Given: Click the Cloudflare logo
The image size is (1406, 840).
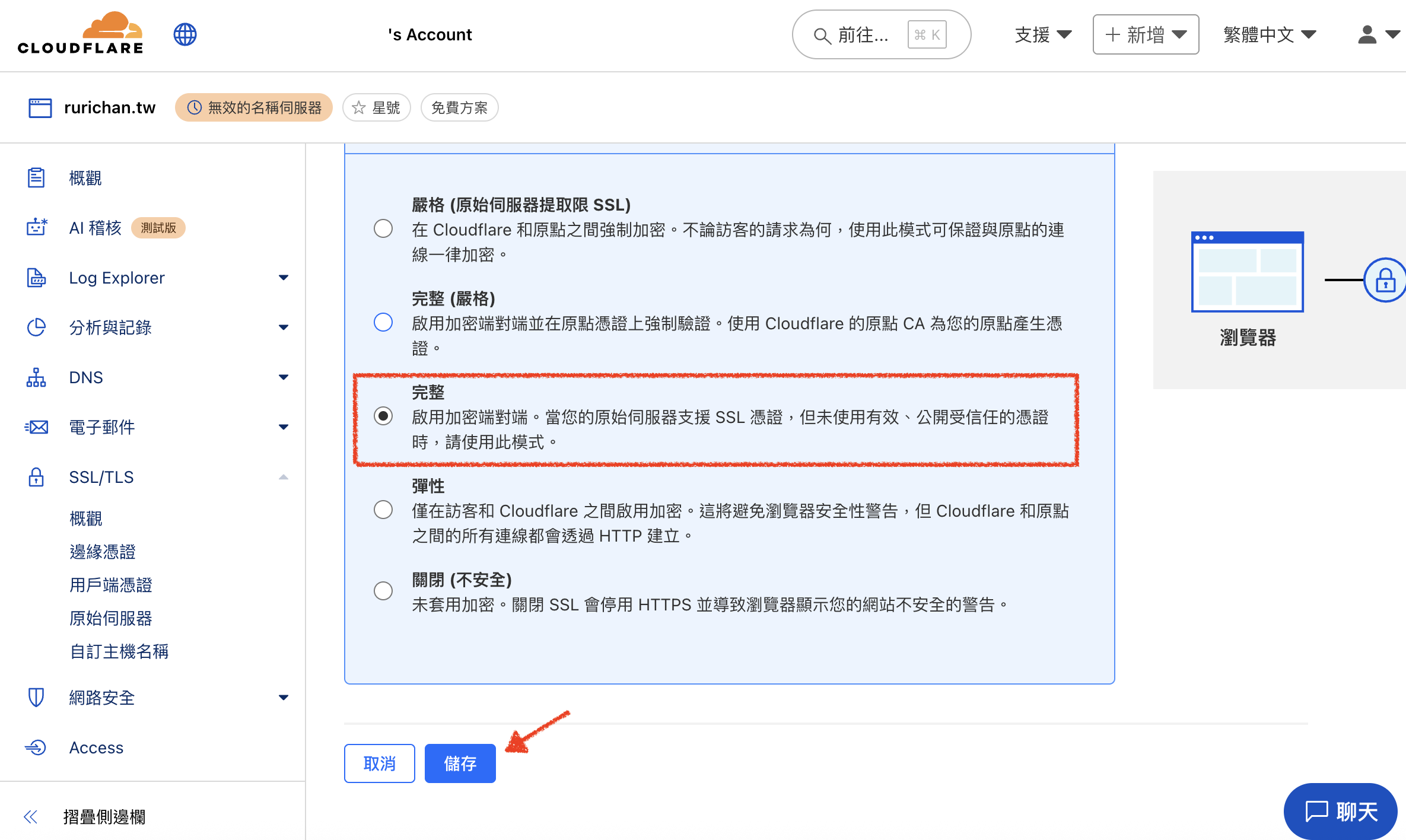Looking at the screenshot, I should coord(80,34).
